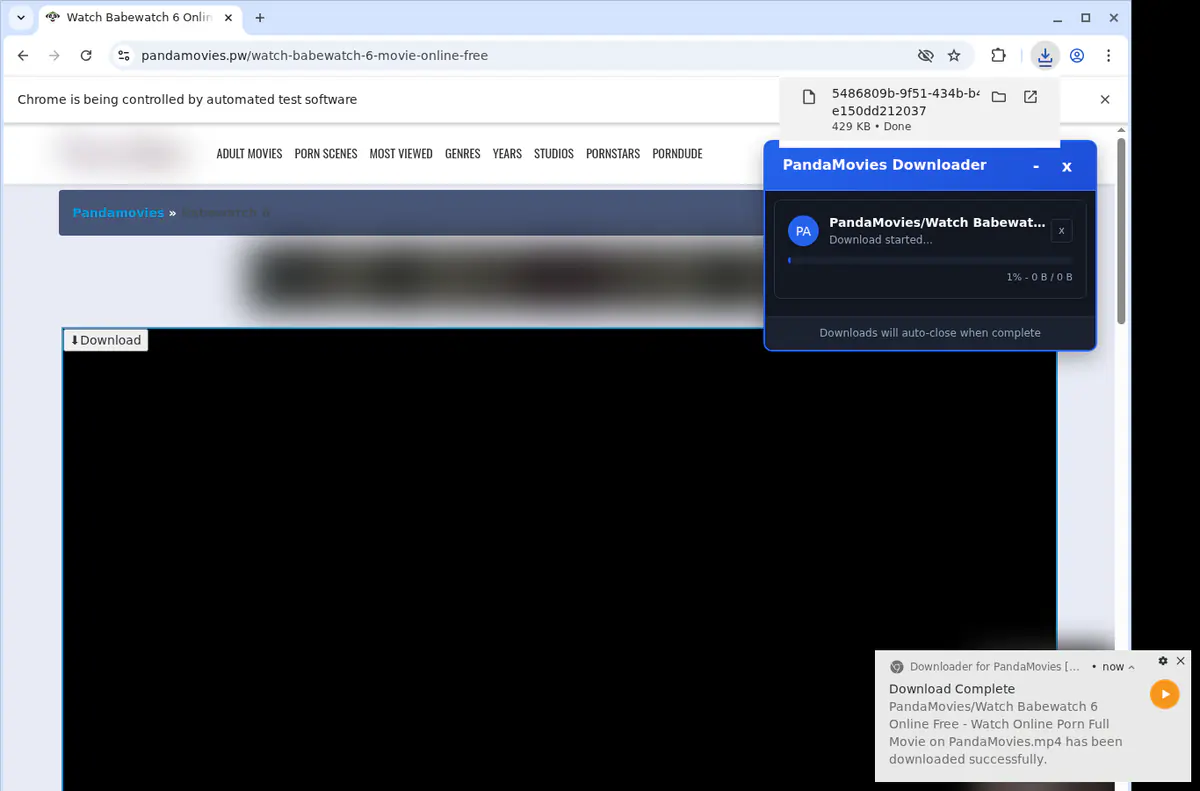The width and height of the screenshot is (1200, 791).
Task: Open Genres menu
Action: pyautogui.click(x=463, y=154)
